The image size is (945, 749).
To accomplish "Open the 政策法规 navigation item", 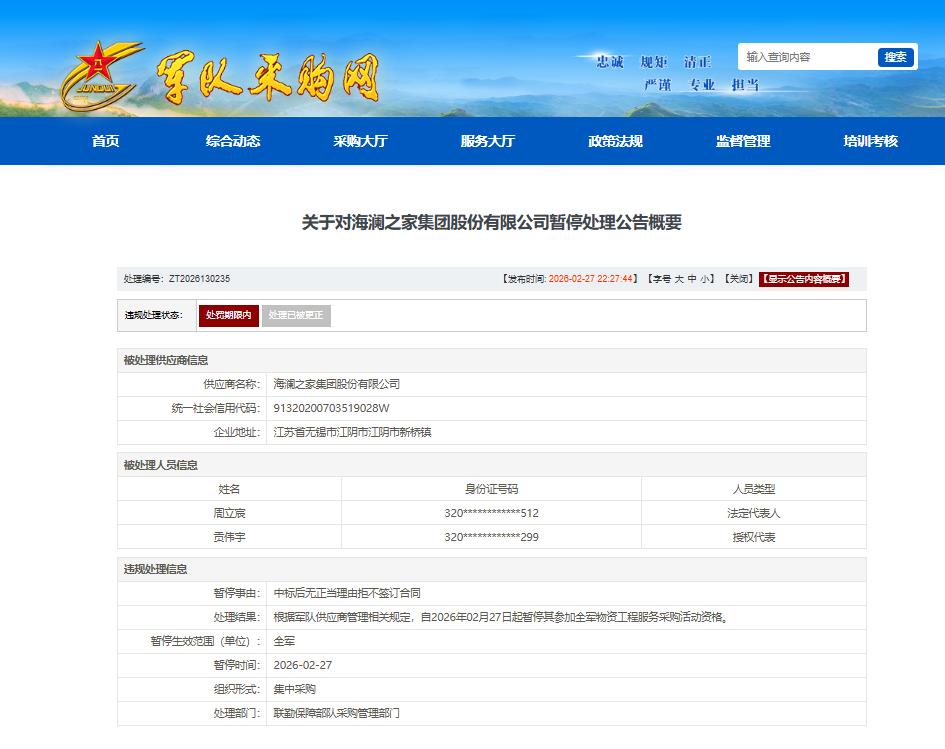I will [x=615, y=141].
